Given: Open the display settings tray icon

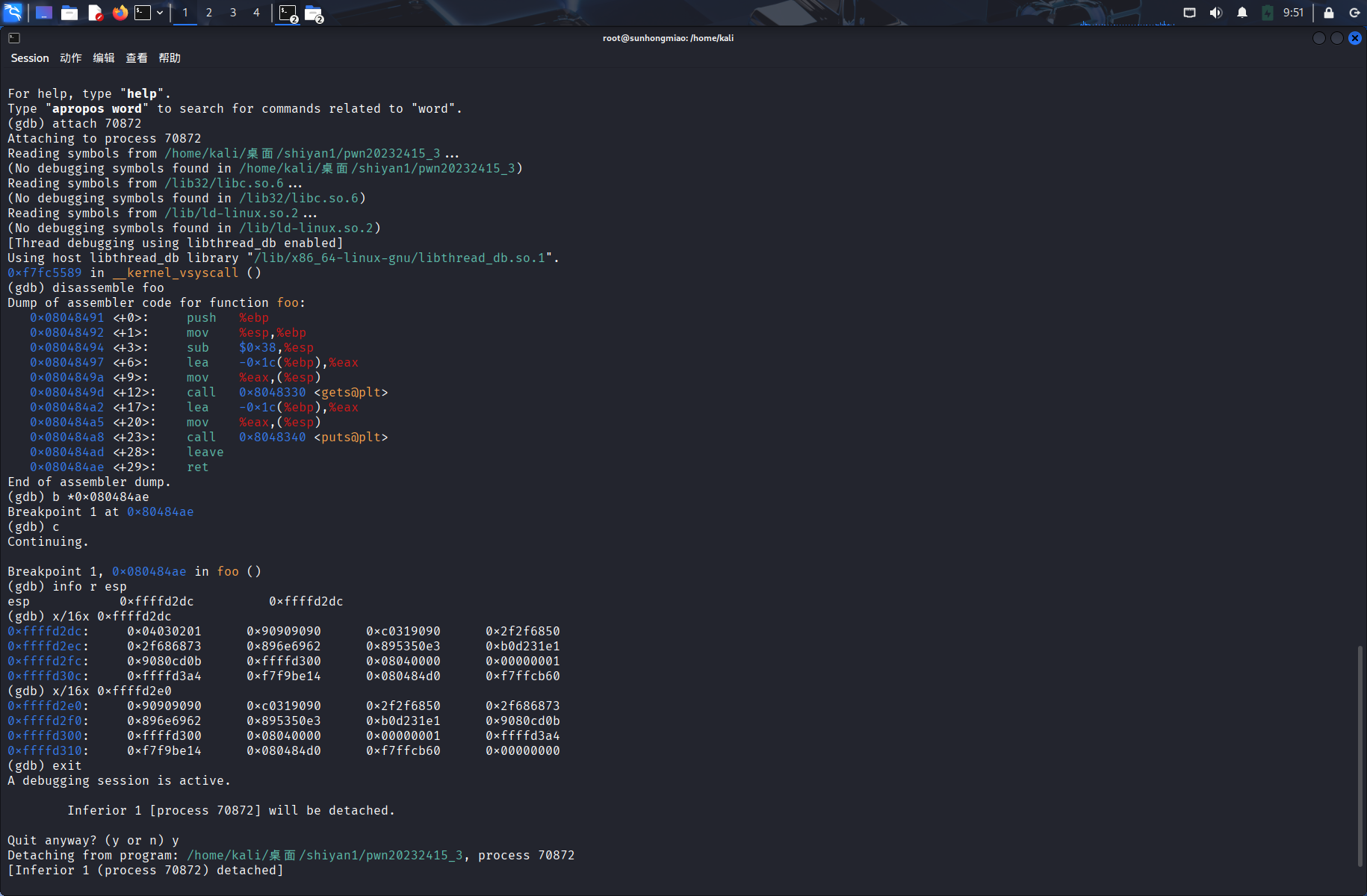Looking at the screenshot, I should pyautogui.click(x=1190, y=13).
